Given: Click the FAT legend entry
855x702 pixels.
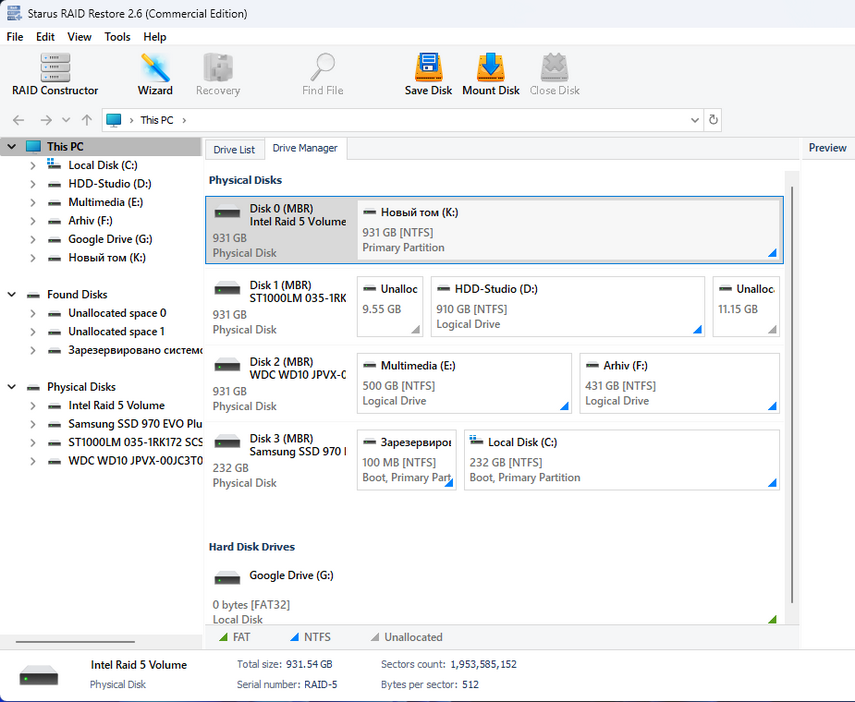Looking at the screenshot, I should pyautogui.click(x=234, y=637).
